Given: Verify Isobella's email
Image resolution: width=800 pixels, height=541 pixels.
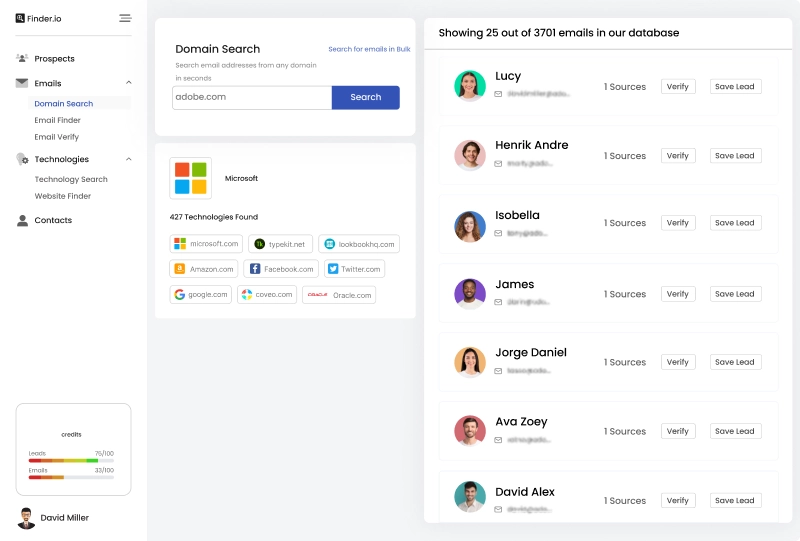Looking at the screenshot, I should click(678, 223).
